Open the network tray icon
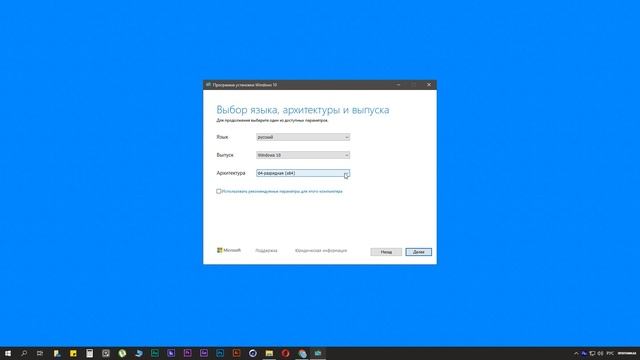This screenshot has width=640, height=360. (x=592, y=353)
